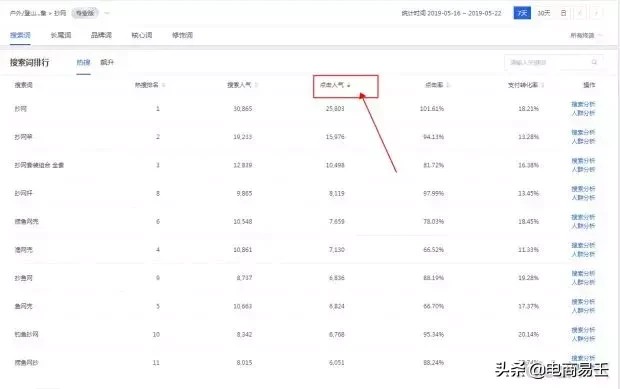
Task: Select the 搜索词 tab
Action: pos(20,35)
